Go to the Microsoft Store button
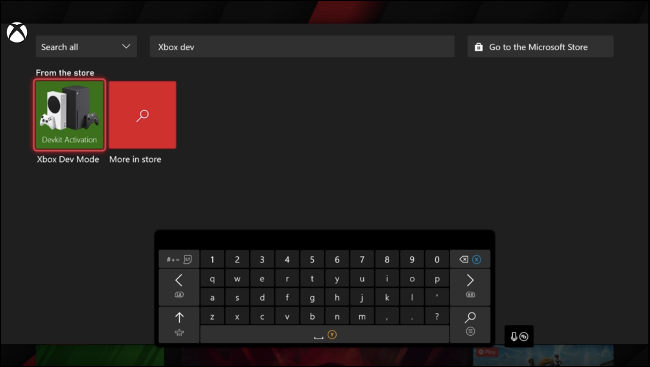This screenshot has height=367, width=650. click(541, 46)
